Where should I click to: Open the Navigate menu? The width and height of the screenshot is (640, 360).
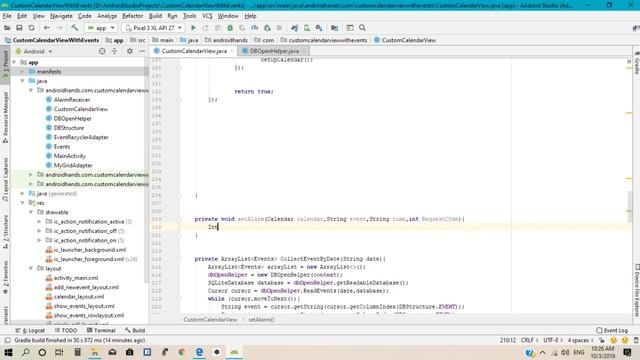tap(61, 16)
